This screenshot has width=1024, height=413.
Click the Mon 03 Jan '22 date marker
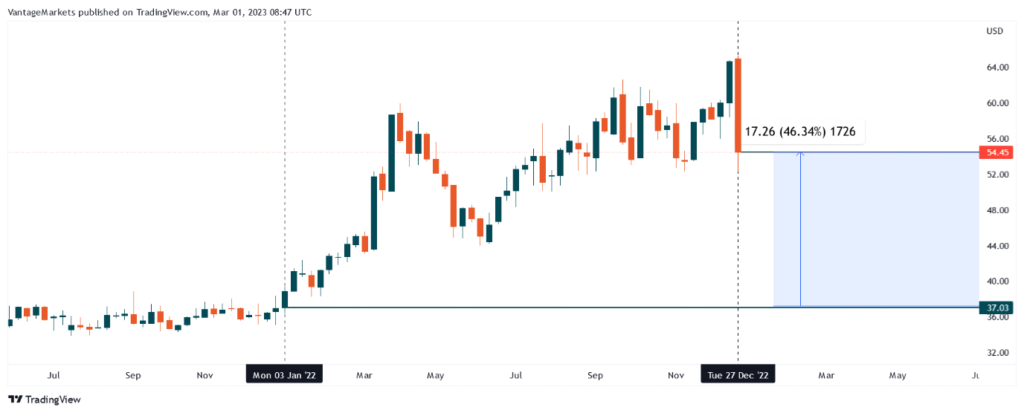(285, 375)
